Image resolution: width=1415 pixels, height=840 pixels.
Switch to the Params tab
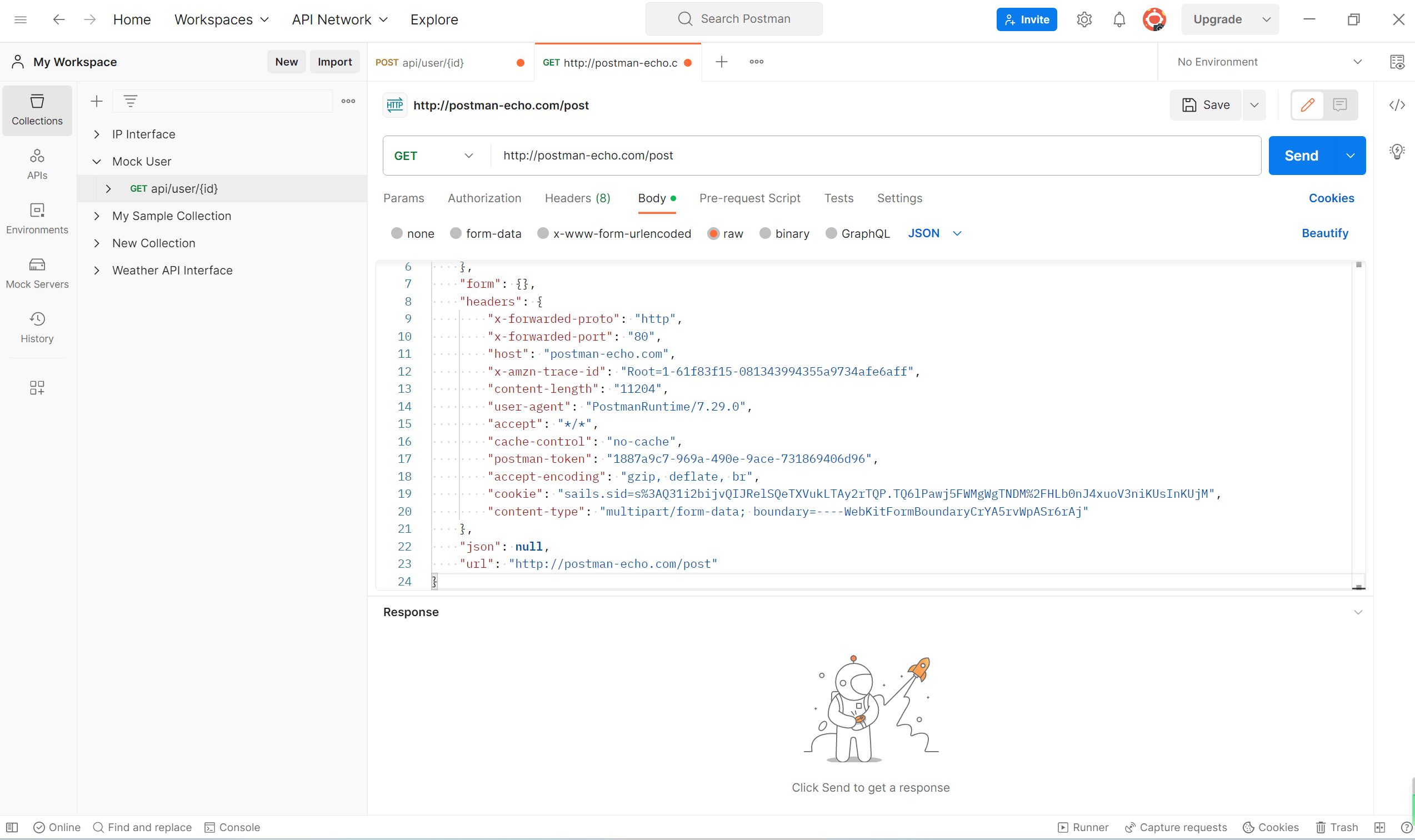403,198
